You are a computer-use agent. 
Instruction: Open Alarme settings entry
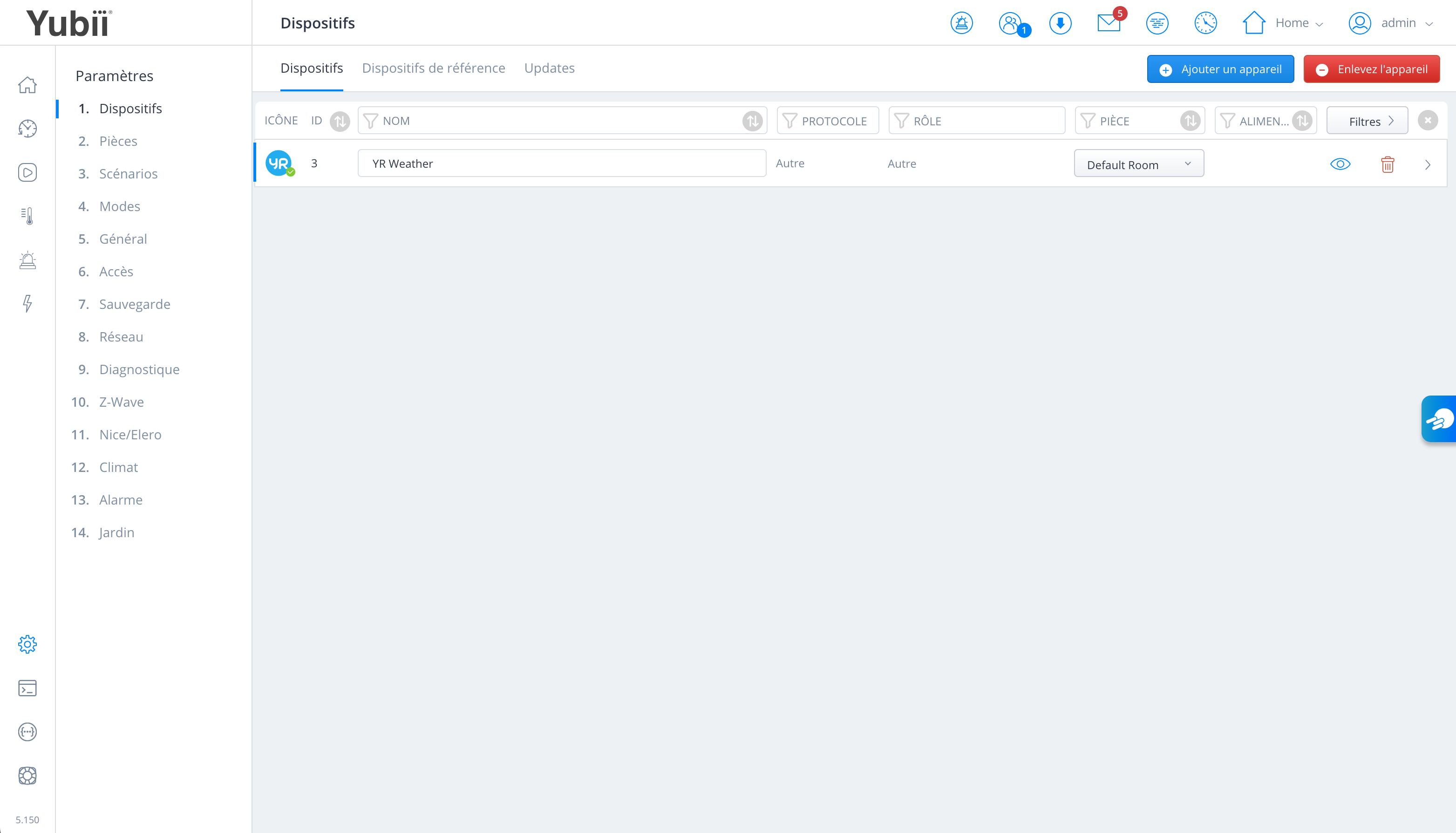[121, 499]
